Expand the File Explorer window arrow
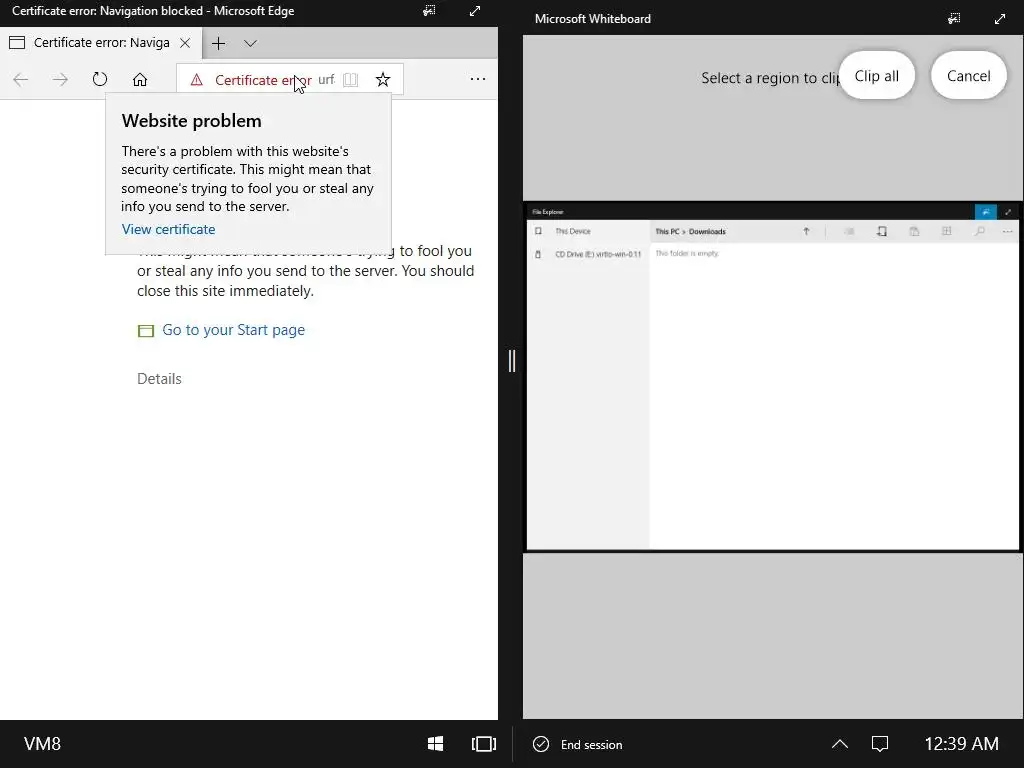Viewport: 1024px width, 768px height. click(1008, 212)
